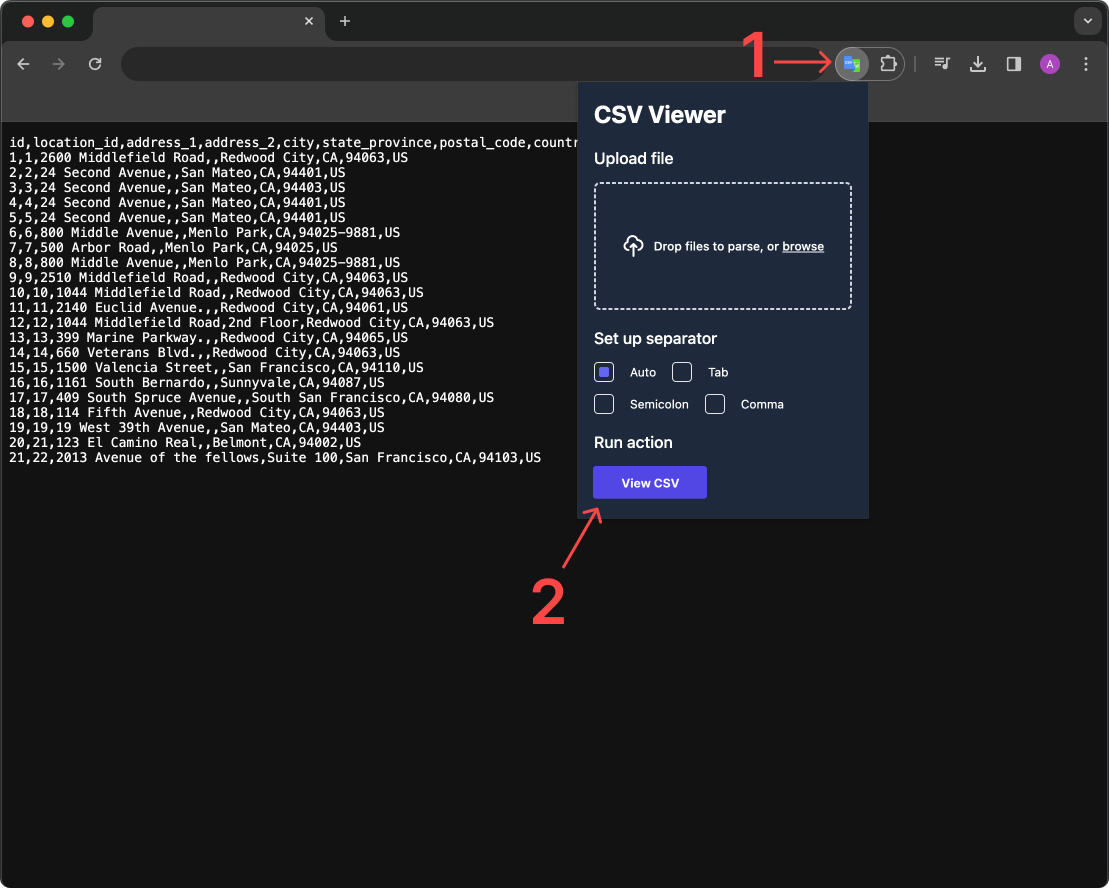Enable the Comma separator checkbox
Viewport: 1109px width, 888px height.
(715, 404)
